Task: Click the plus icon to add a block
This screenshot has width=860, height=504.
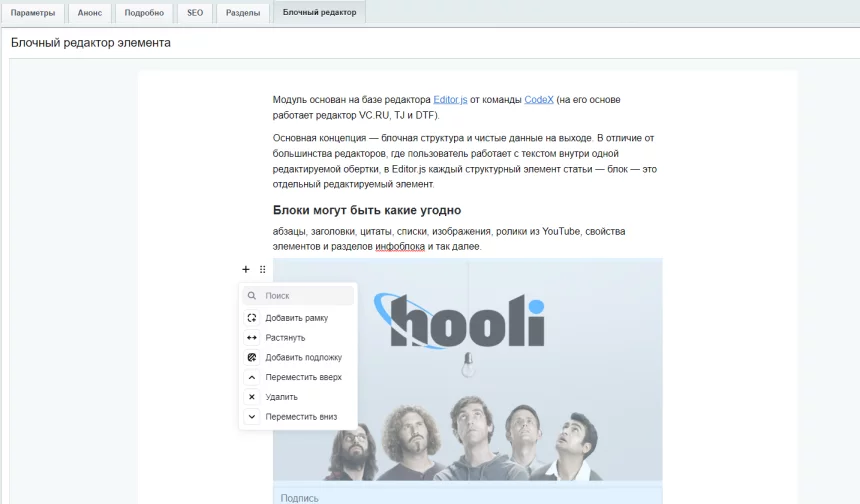Action: [246, 270]
